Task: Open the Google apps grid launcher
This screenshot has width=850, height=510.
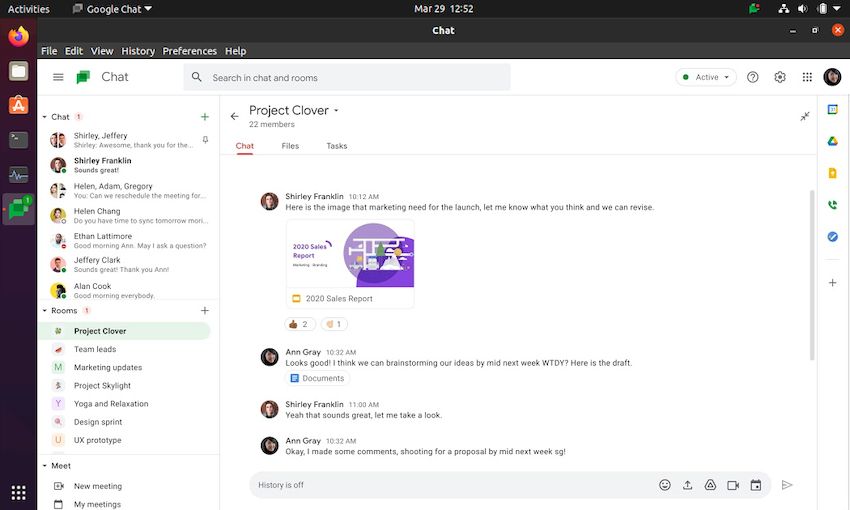Action: coord(807,77)
